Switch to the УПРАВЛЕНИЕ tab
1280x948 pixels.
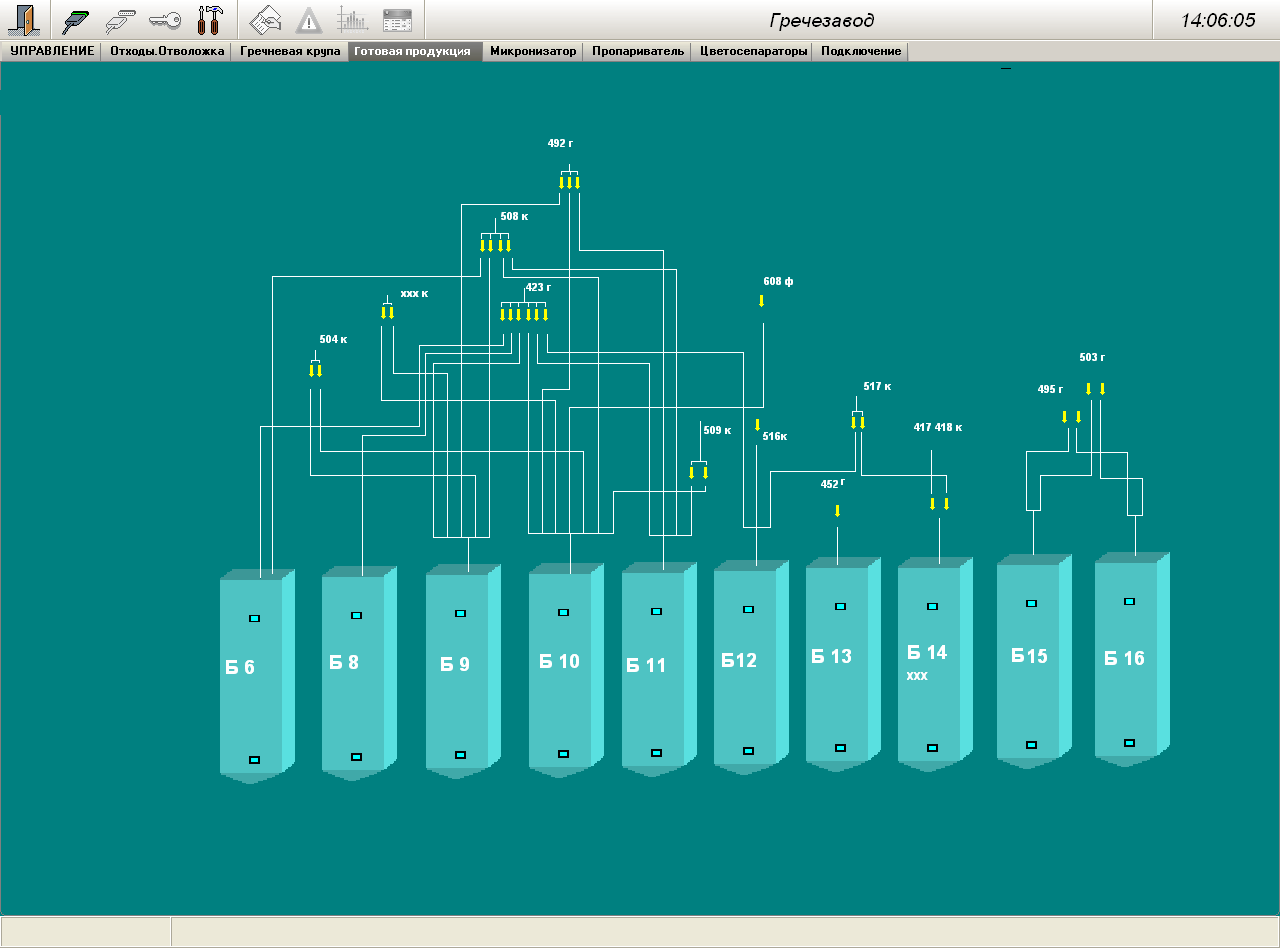point(52,51)
